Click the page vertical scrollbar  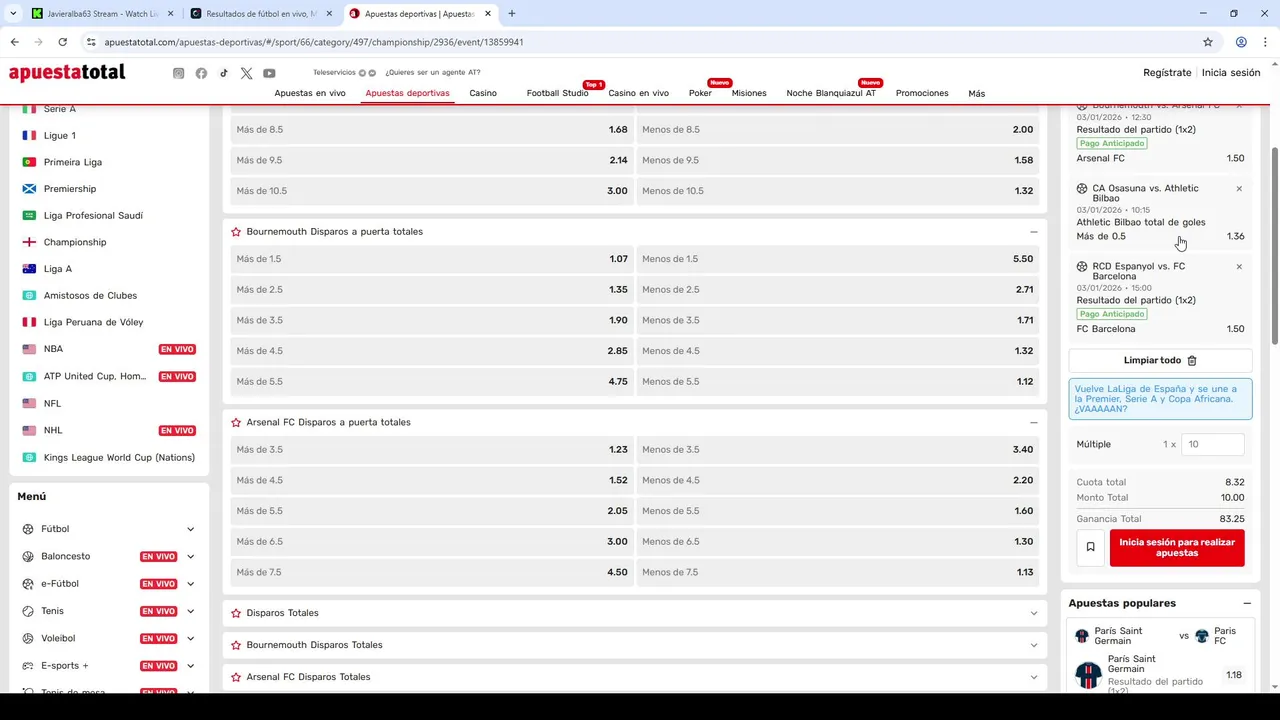click(1274, 245)
